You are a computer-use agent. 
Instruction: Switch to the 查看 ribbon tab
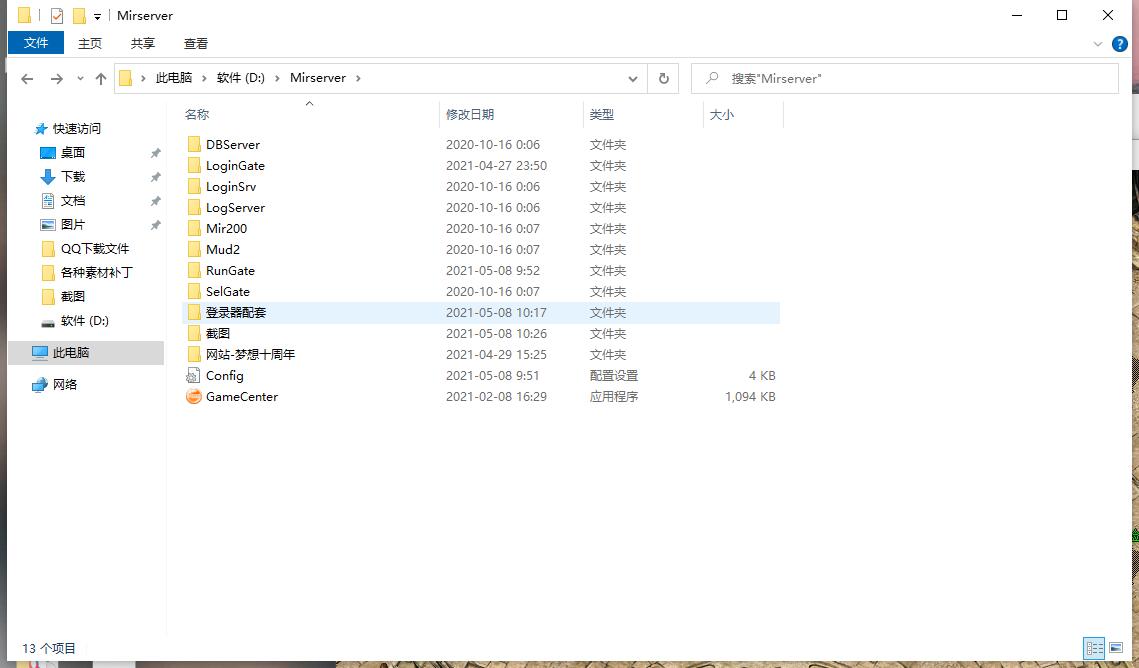(196, 43)
